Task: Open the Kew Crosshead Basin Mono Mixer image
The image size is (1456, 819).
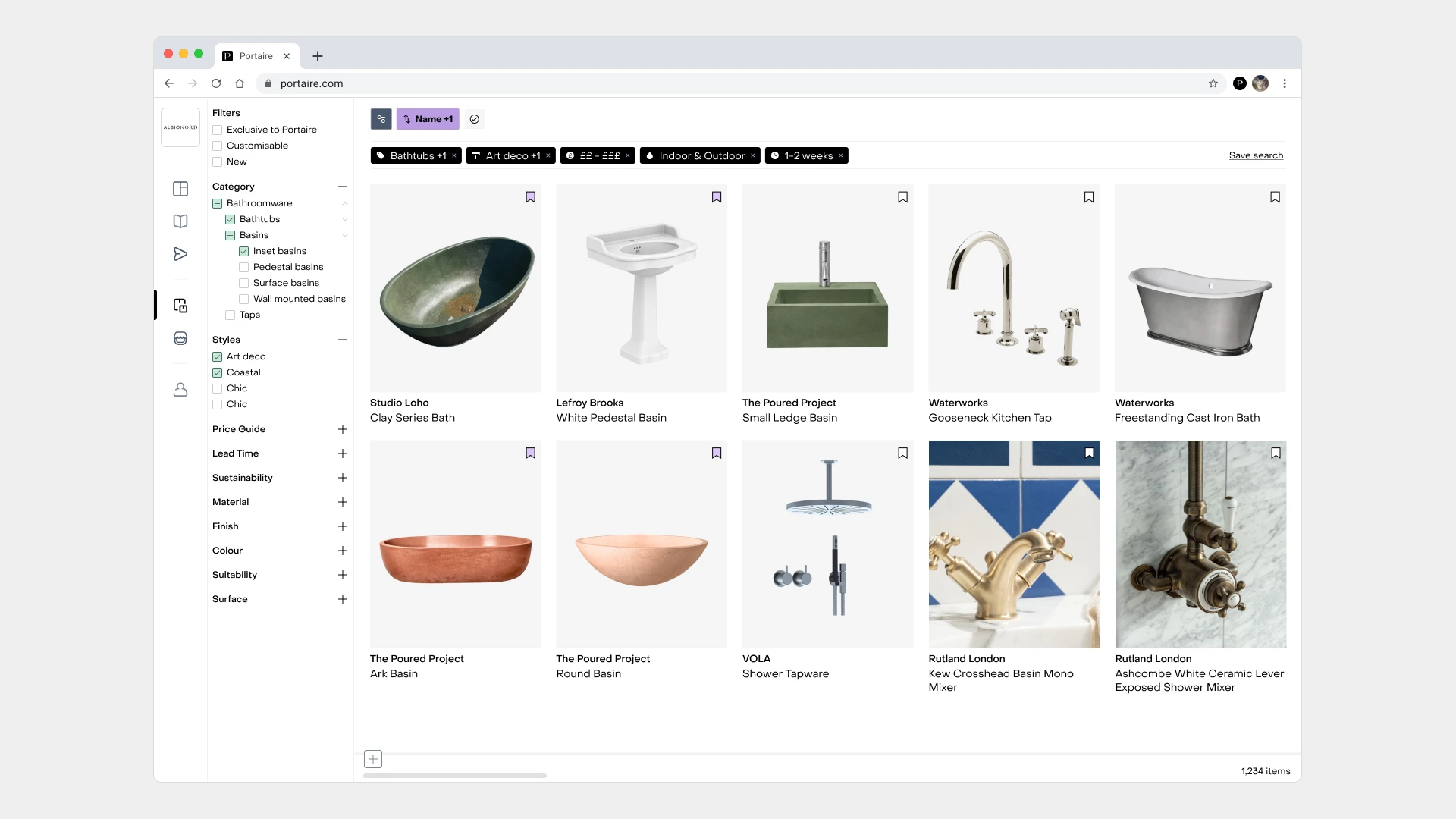Action: [1014, 544]
